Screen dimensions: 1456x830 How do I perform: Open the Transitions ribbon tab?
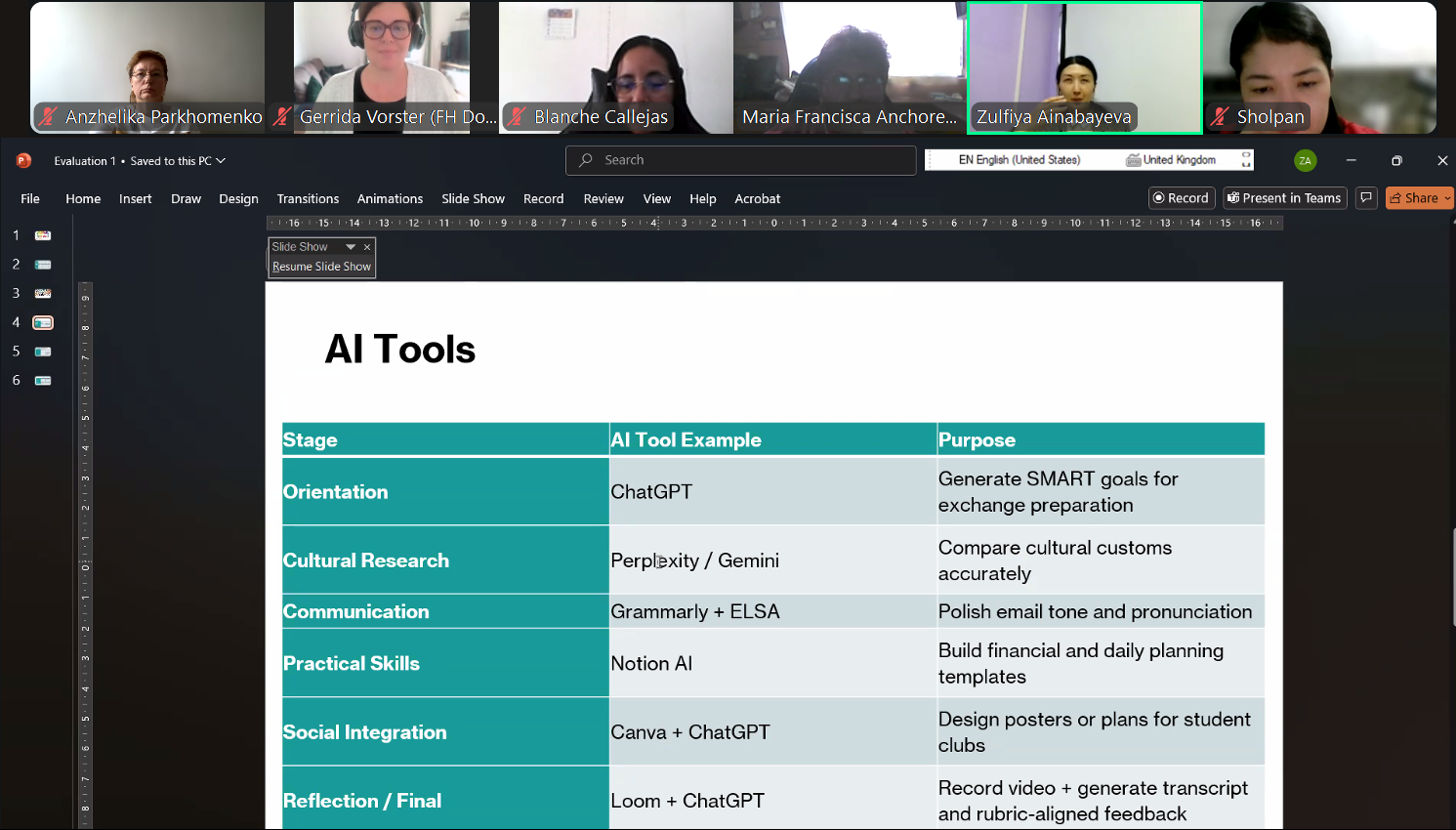[x=308, y=199]
